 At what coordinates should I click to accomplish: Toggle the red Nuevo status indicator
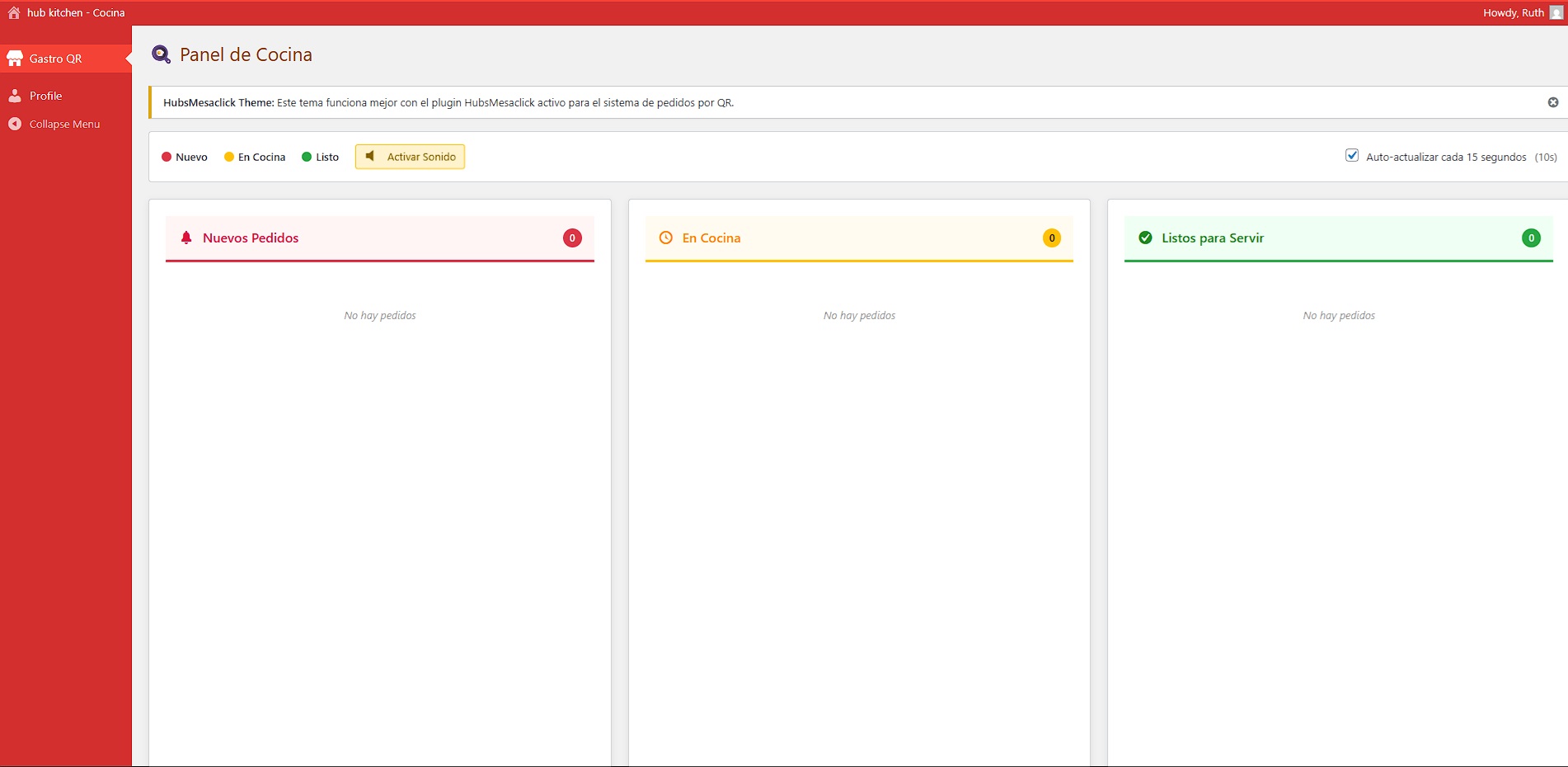167,156
